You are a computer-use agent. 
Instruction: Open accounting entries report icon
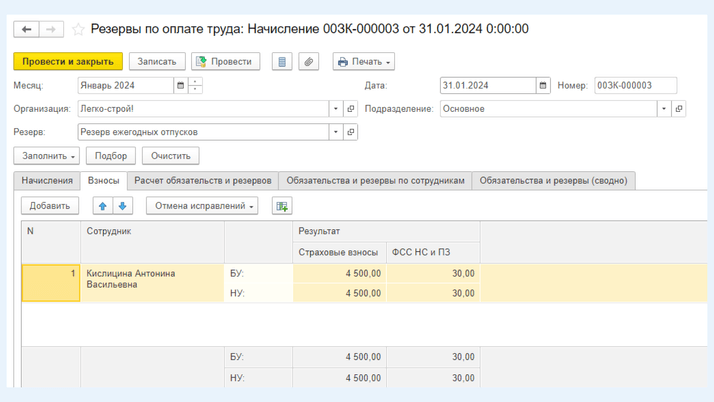[x=282, y=61]
